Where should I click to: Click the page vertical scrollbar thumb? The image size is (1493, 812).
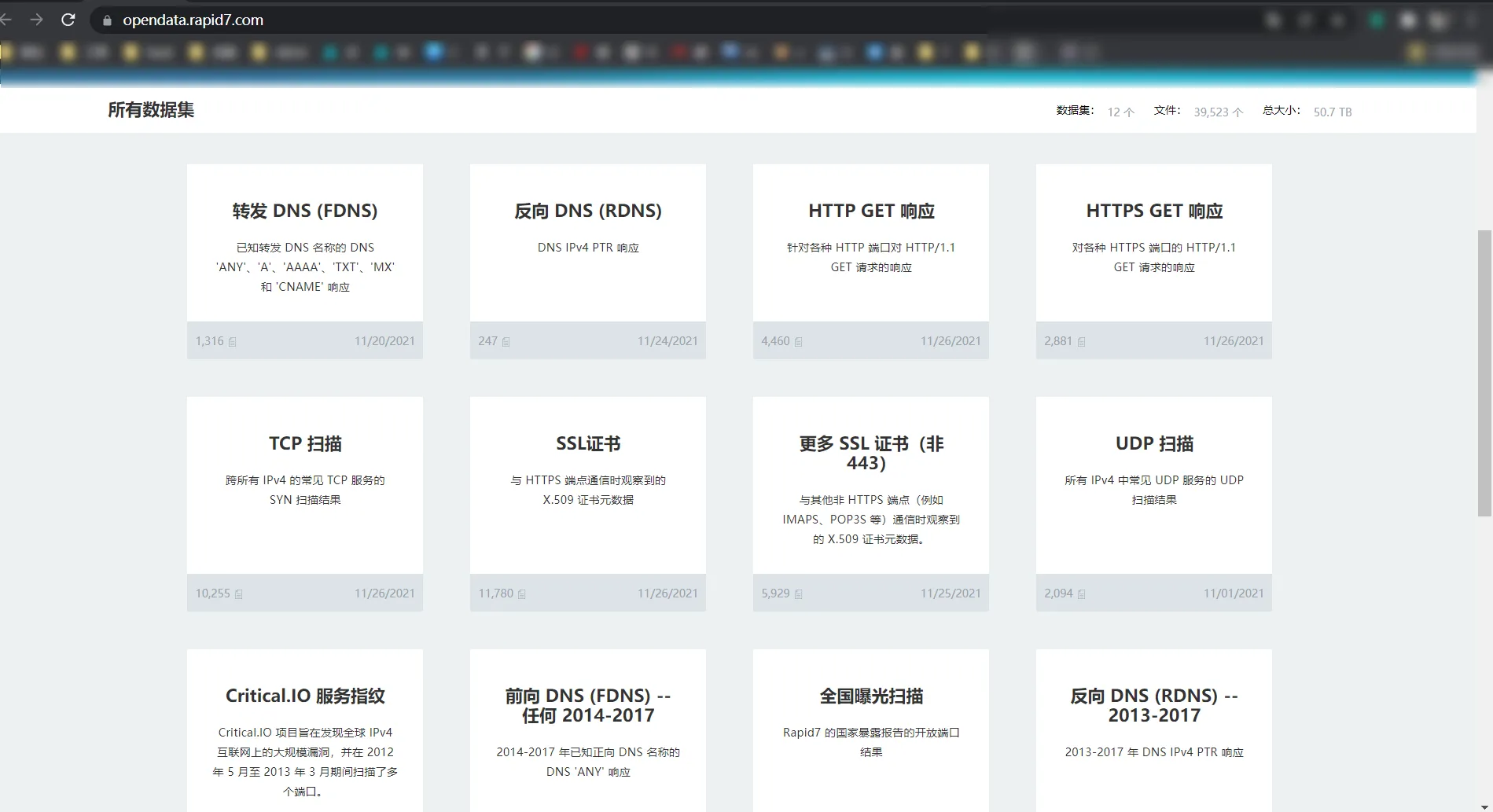click(1484, 373)
